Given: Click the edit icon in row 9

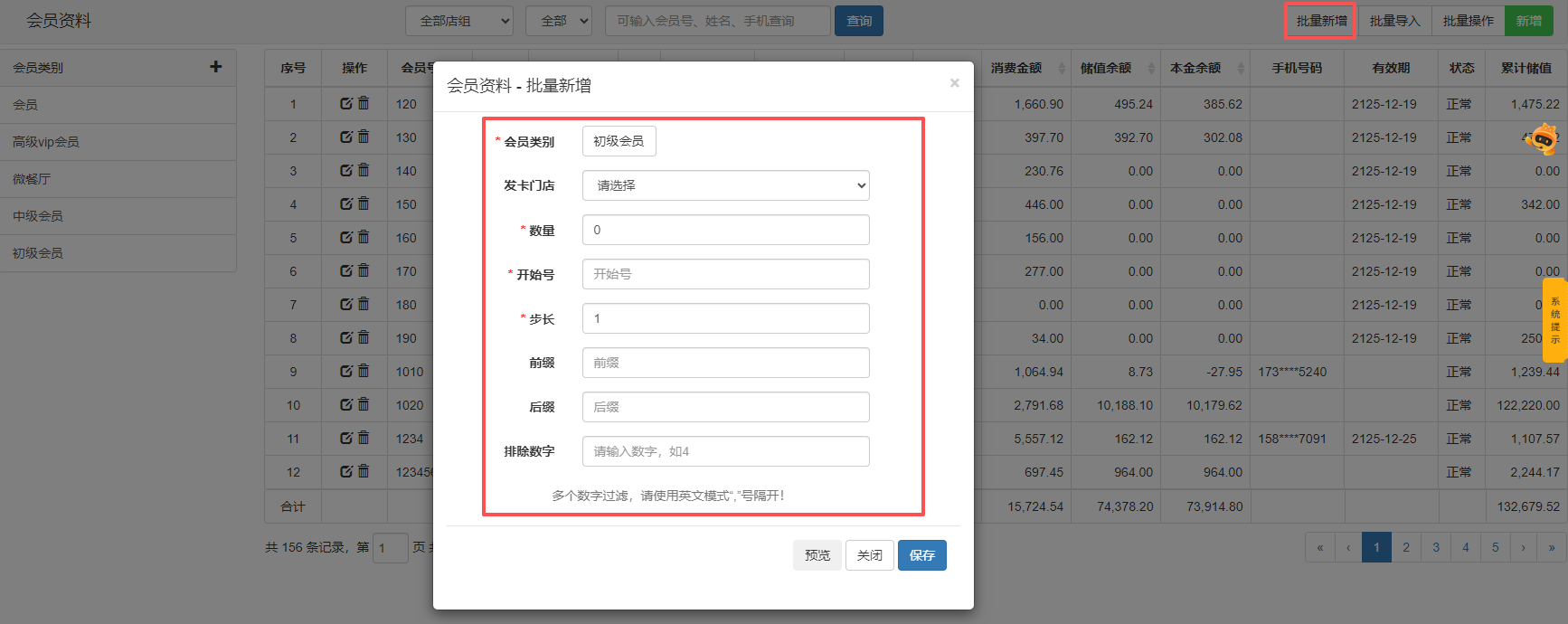Looking at the screenshot, I should pos(346,371).
